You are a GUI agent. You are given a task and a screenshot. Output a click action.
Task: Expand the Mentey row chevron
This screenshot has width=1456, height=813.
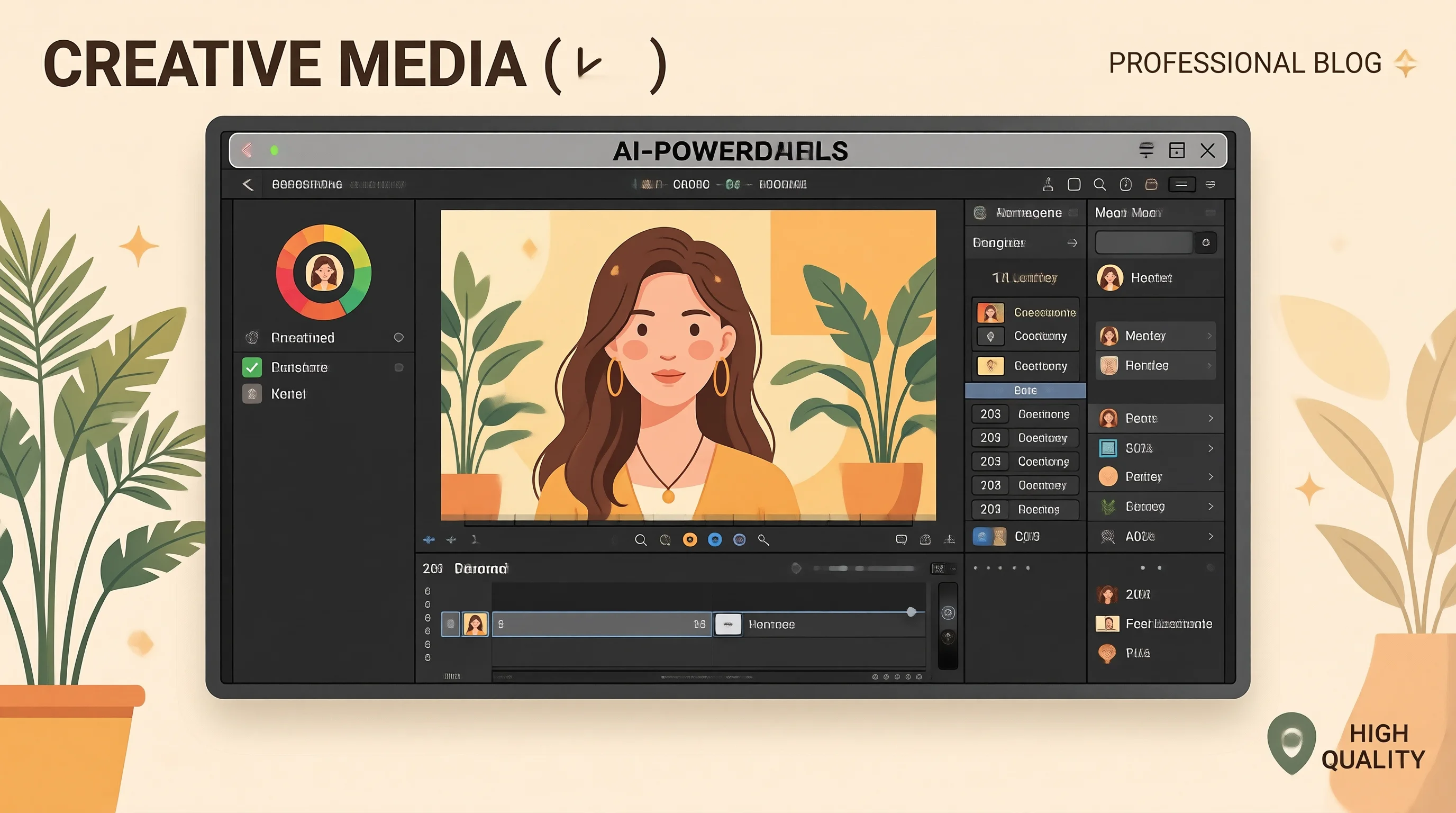[x=1209, y=336]
